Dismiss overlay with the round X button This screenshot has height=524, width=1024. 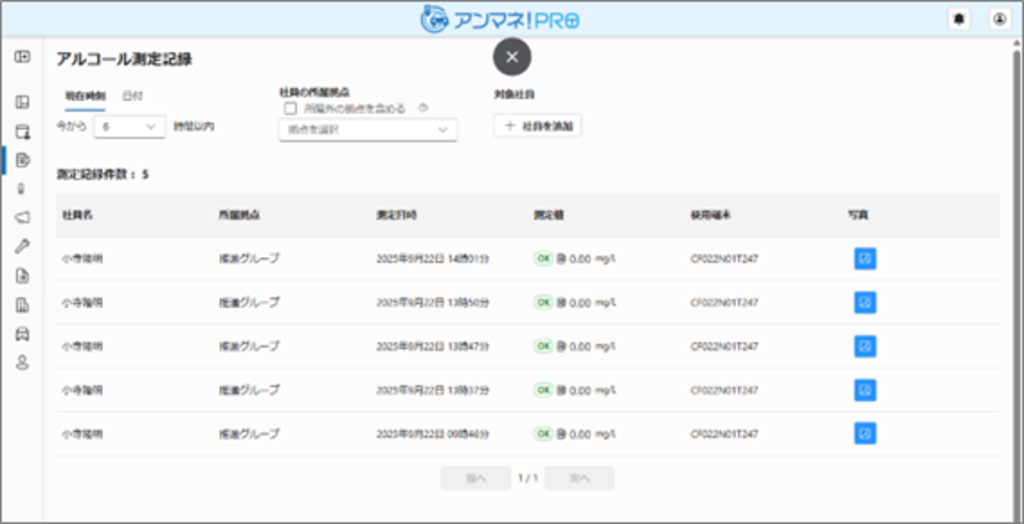512,57
